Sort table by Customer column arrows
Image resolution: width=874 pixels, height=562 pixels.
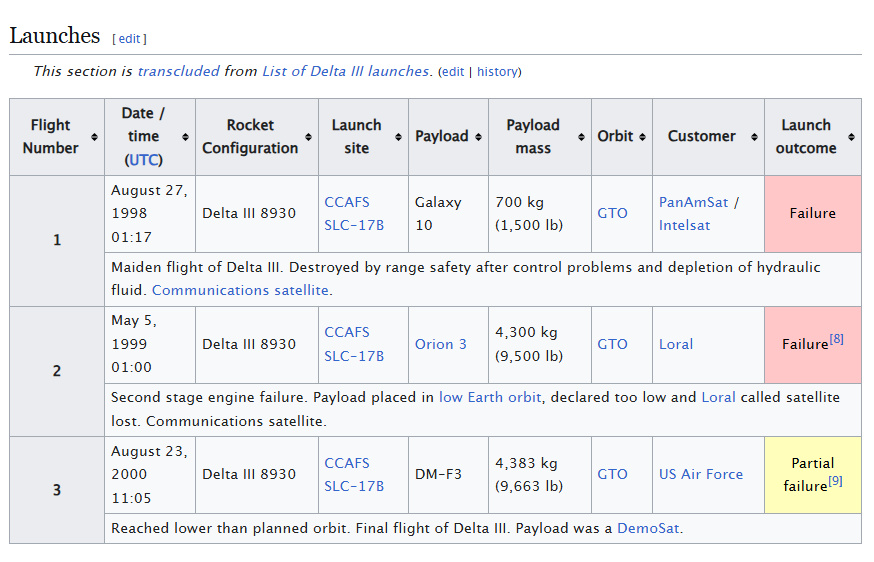coord(754,137)
